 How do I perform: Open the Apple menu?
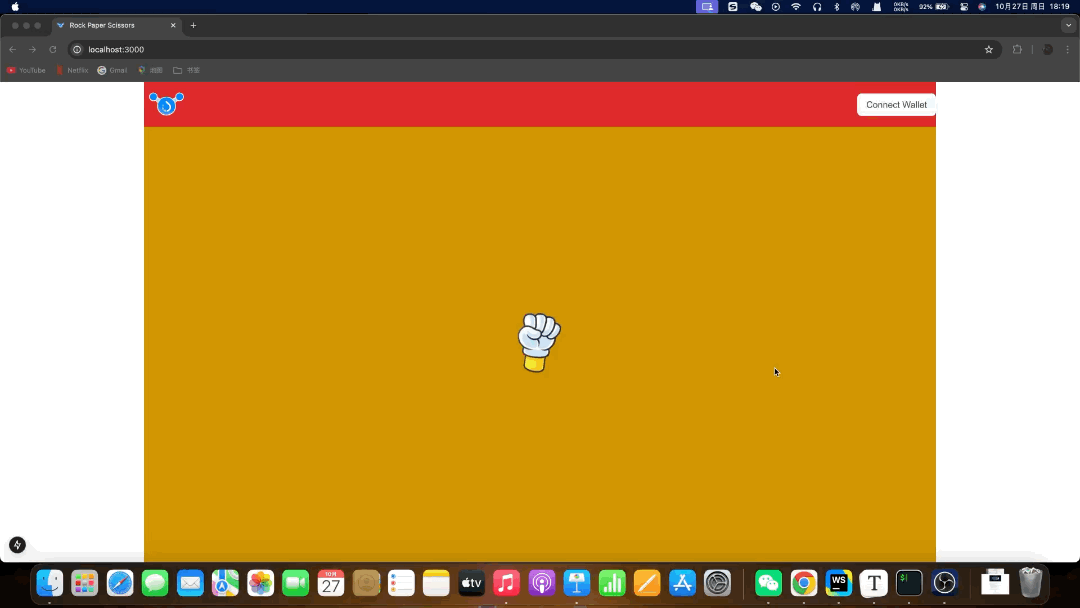(x=15, y=7)
